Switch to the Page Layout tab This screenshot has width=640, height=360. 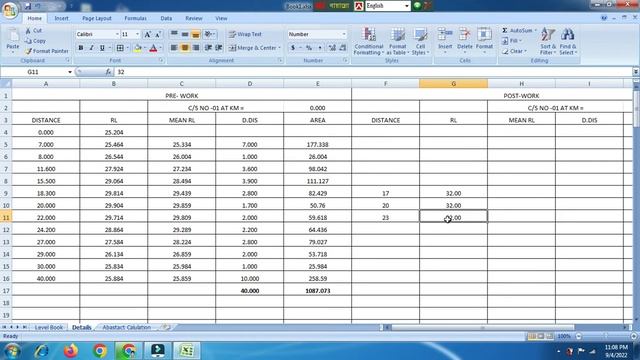[97, 18]
